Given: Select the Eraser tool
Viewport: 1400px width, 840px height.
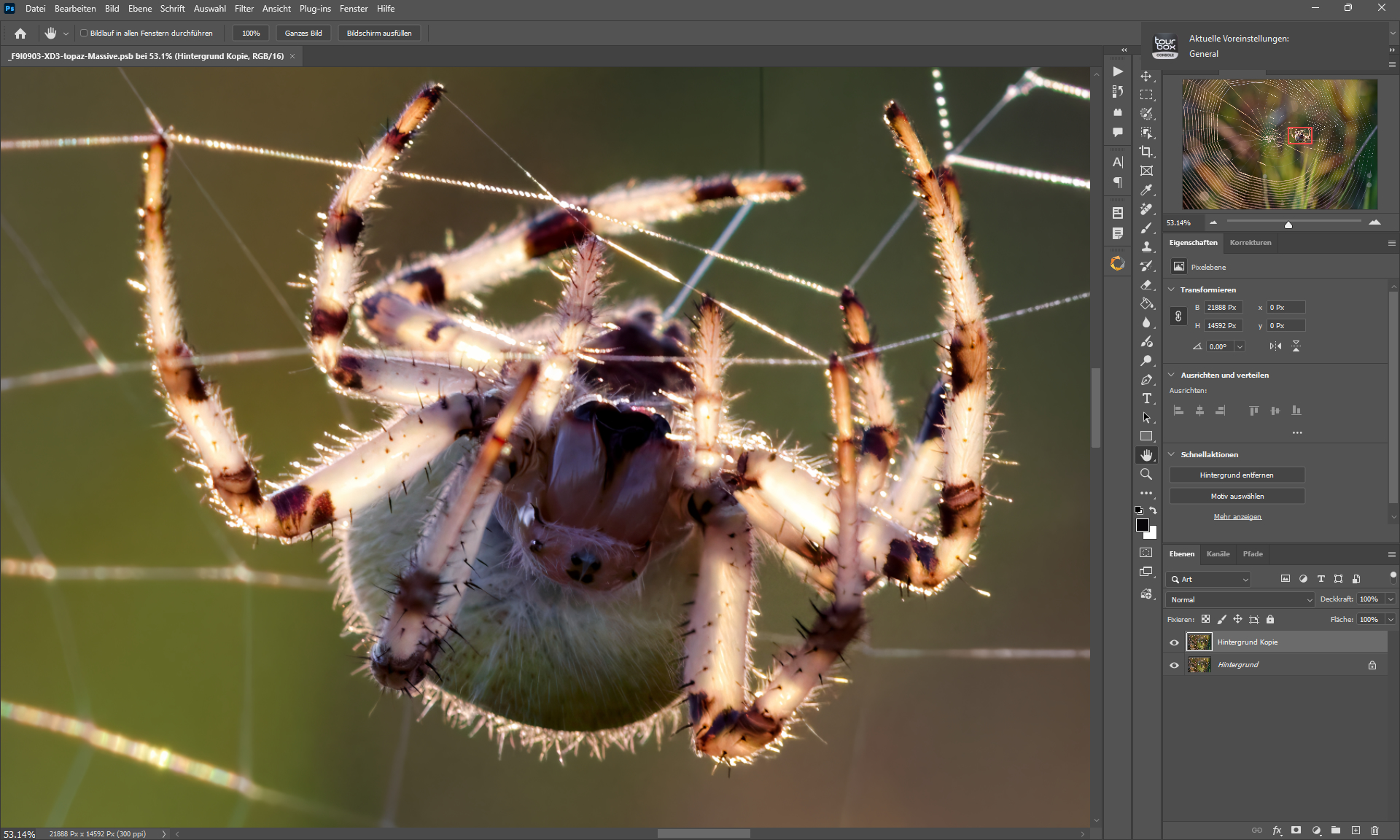Looking at the screenshot, I should (x=1146, y=285).
